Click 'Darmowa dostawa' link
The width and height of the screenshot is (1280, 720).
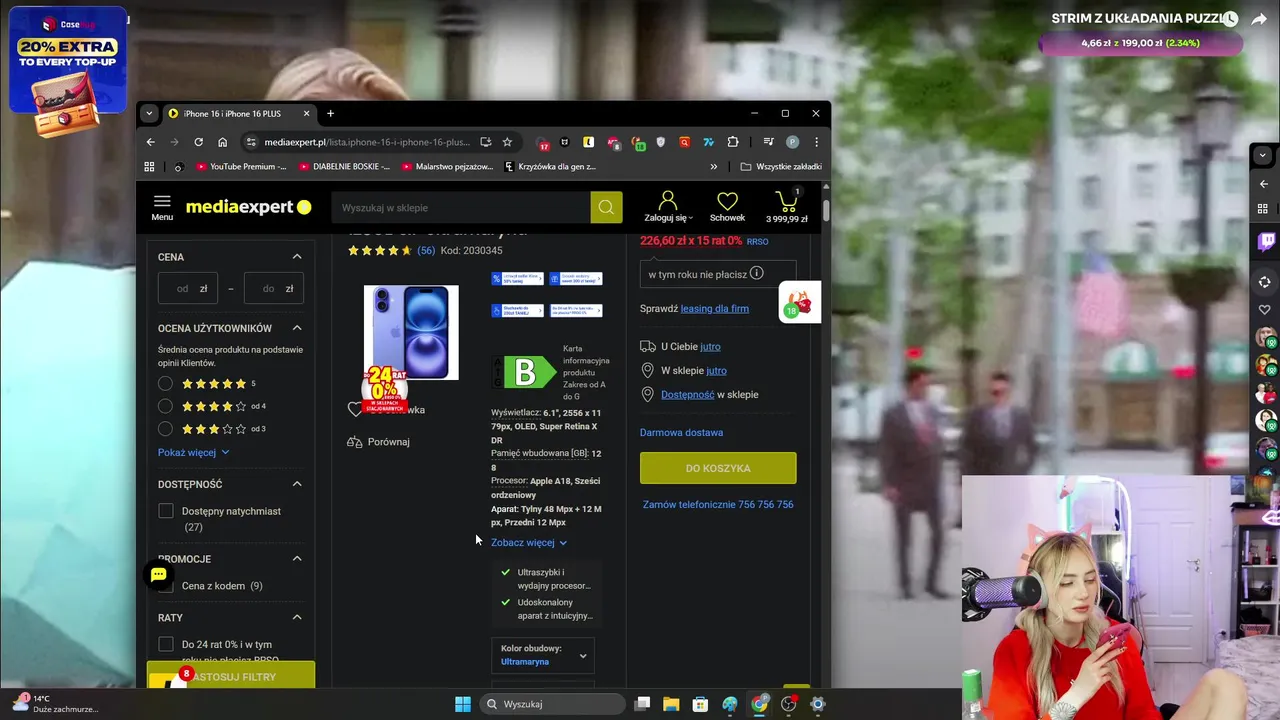pos(681,433)
